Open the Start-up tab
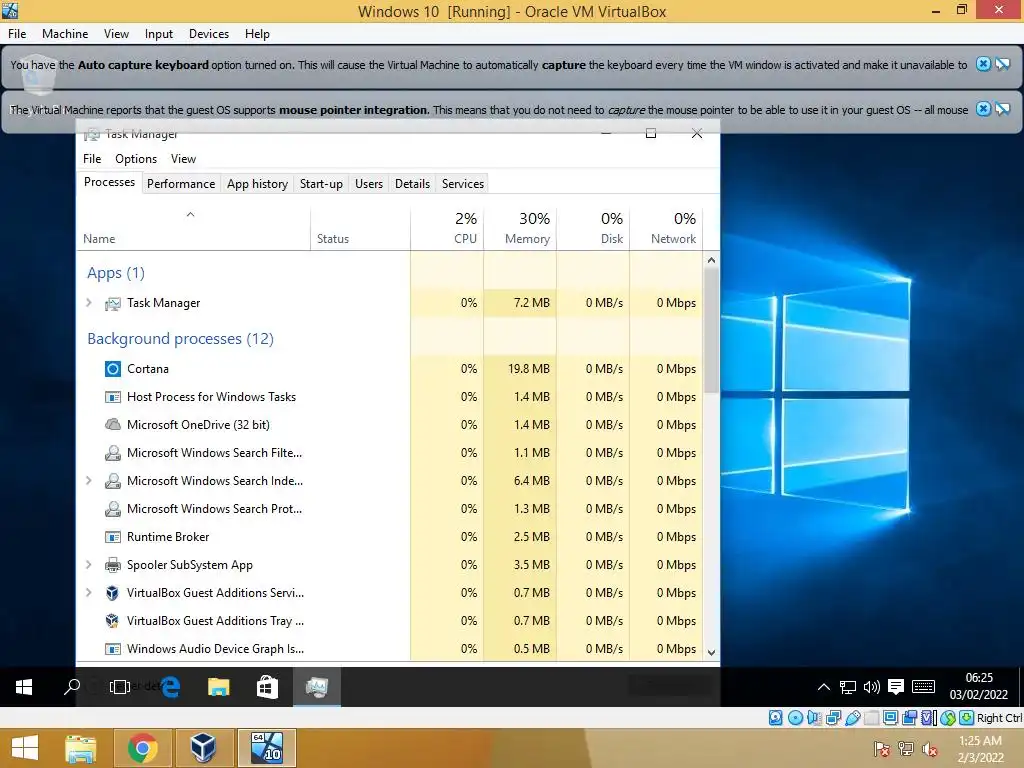This screenshot has height=768, width=1024. [321, 184]
